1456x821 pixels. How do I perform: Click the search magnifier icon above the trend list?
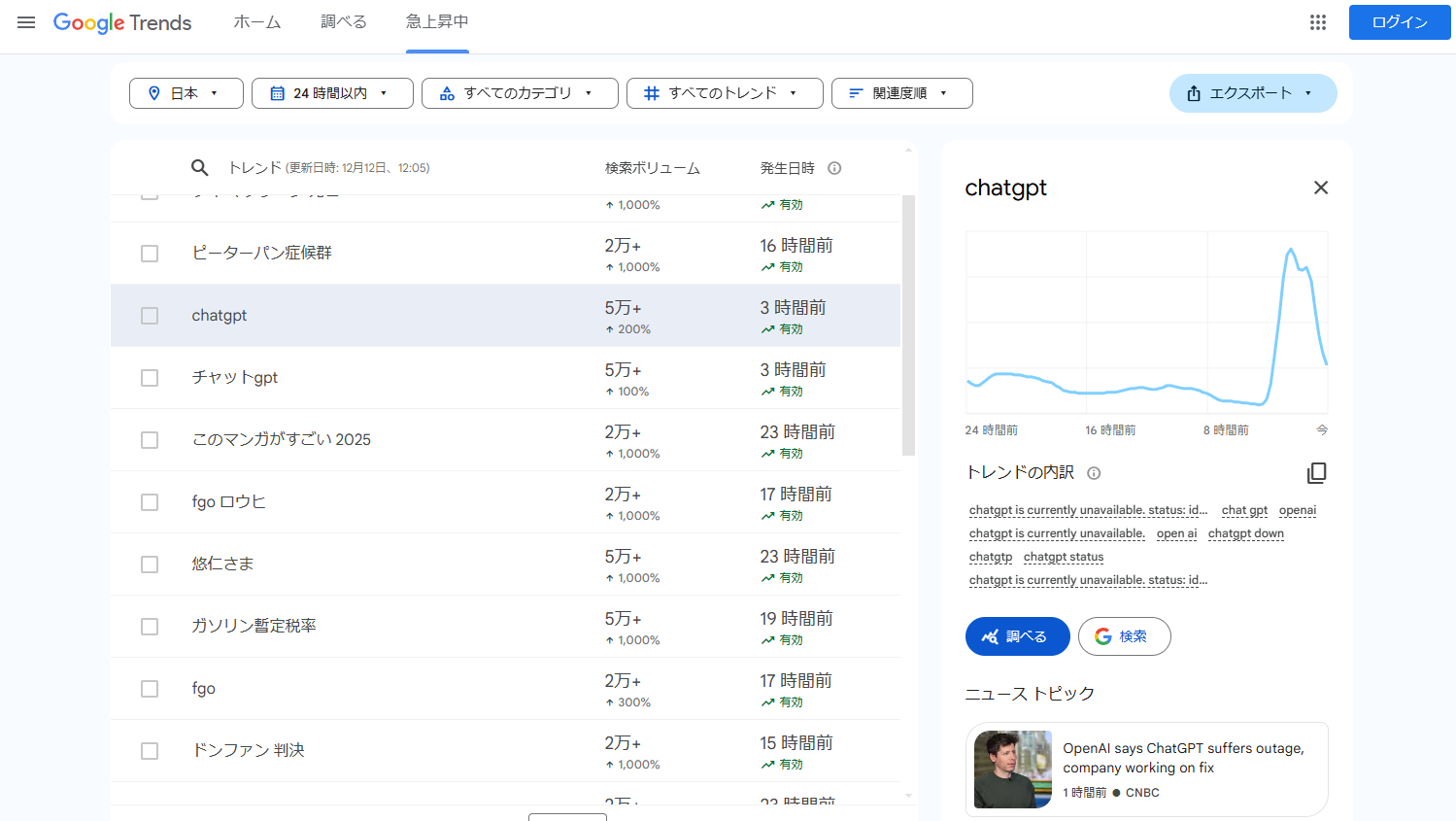199,167
